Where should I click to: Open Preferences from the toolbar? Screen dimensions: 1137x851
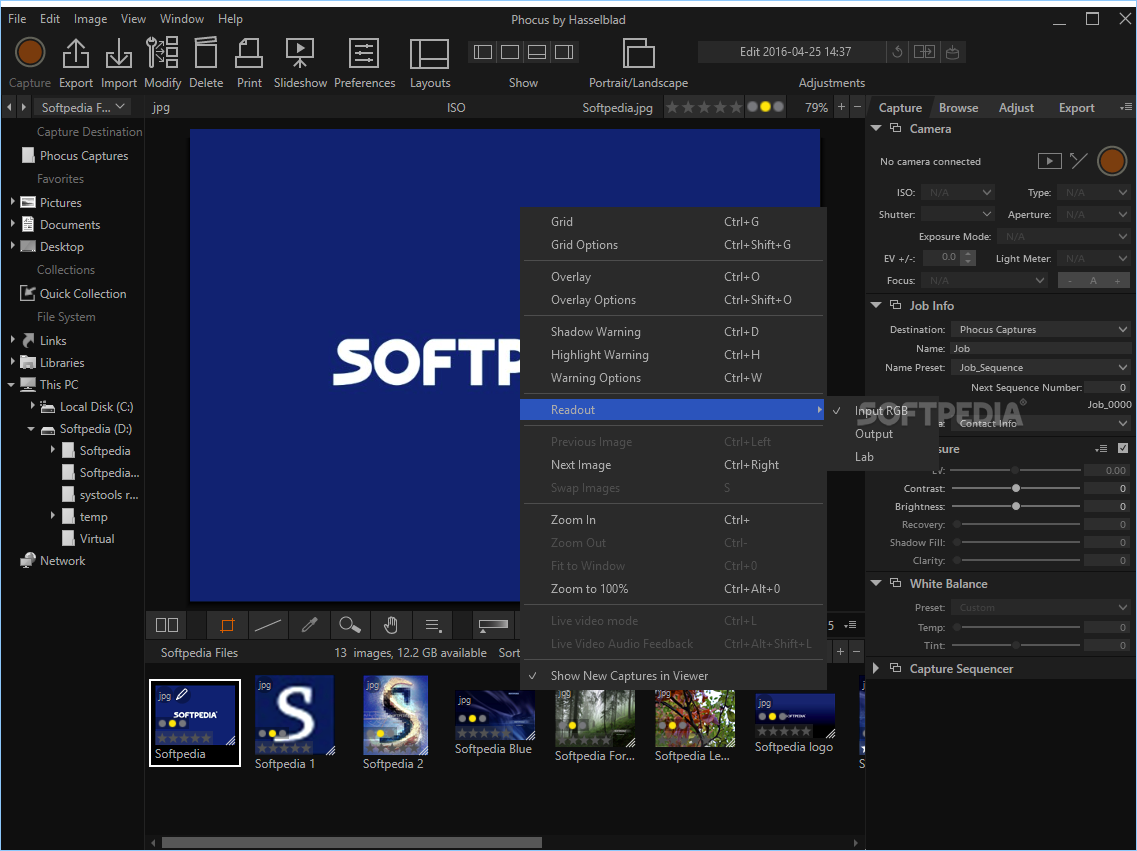click(364, 54)
